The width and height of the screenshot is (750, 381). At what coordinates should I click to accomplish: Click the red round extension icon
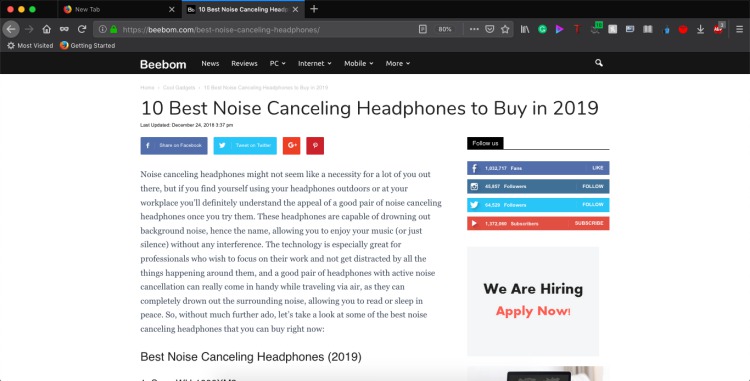(683, 29)
